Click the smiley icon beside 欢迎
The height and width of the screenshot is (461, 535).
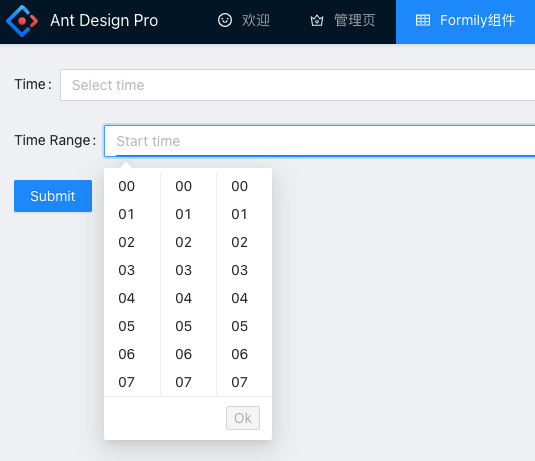pos(225,20)
